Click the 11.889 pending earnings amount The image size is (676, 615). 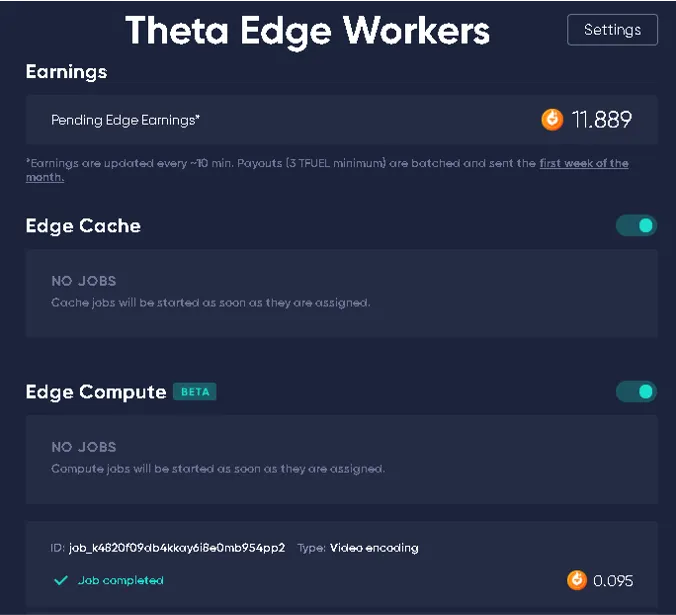(602, 120)
